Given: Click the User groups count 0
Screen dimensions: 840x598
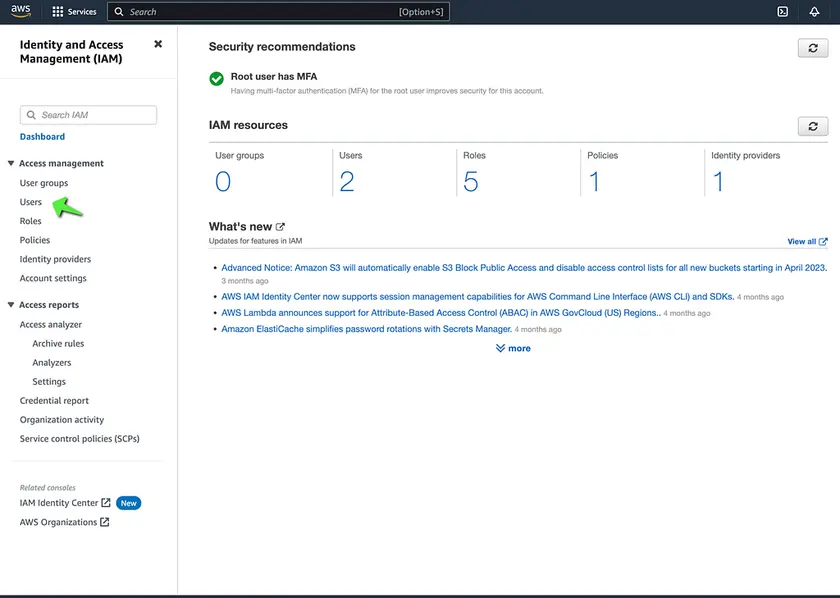Looking at the screenshot, I should tap(223, 182).
